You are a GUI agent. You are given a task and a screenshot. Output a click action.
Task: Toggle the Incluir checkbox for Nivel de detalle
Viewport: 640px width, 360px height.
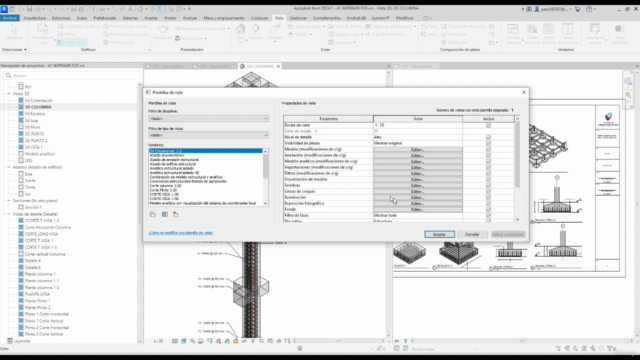pyautogui.click(x=488, y=137)
